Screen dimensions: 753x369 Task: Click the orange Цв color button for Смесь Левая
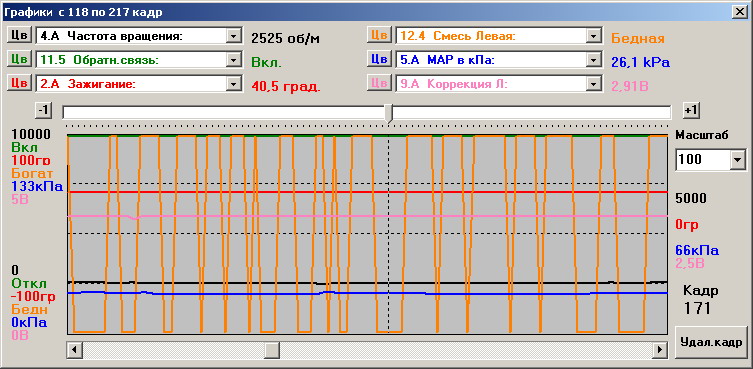[x=379, y=36]
